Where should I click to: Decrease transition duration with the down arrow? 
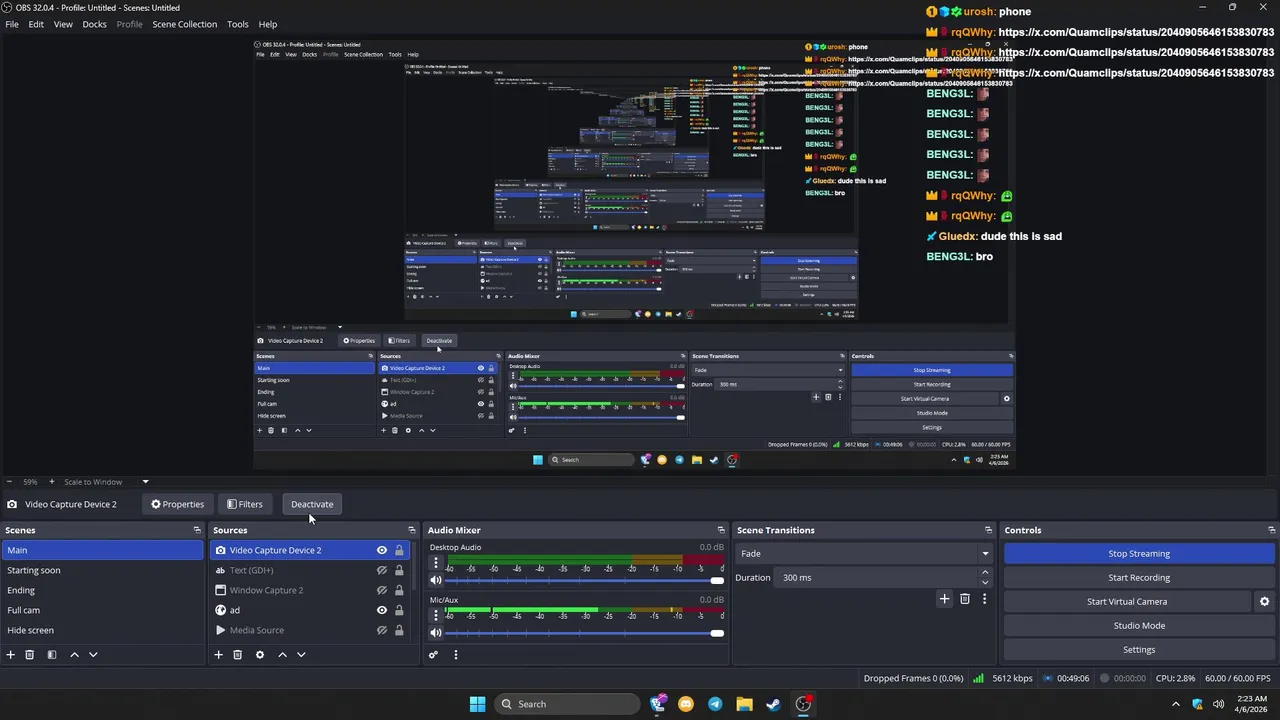click(x=985, y=582)
